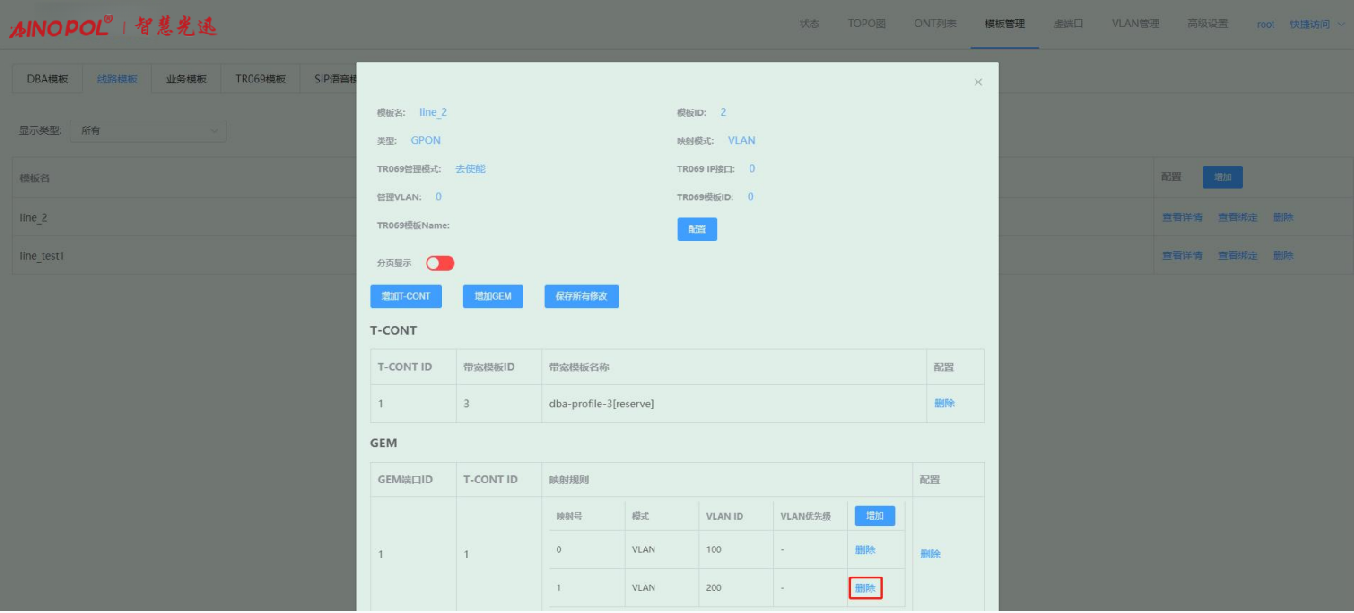Screen dimensions: 1354x613
Task: Delete mapping rule with VLAN ID 100
Action: tap(865, 550)
